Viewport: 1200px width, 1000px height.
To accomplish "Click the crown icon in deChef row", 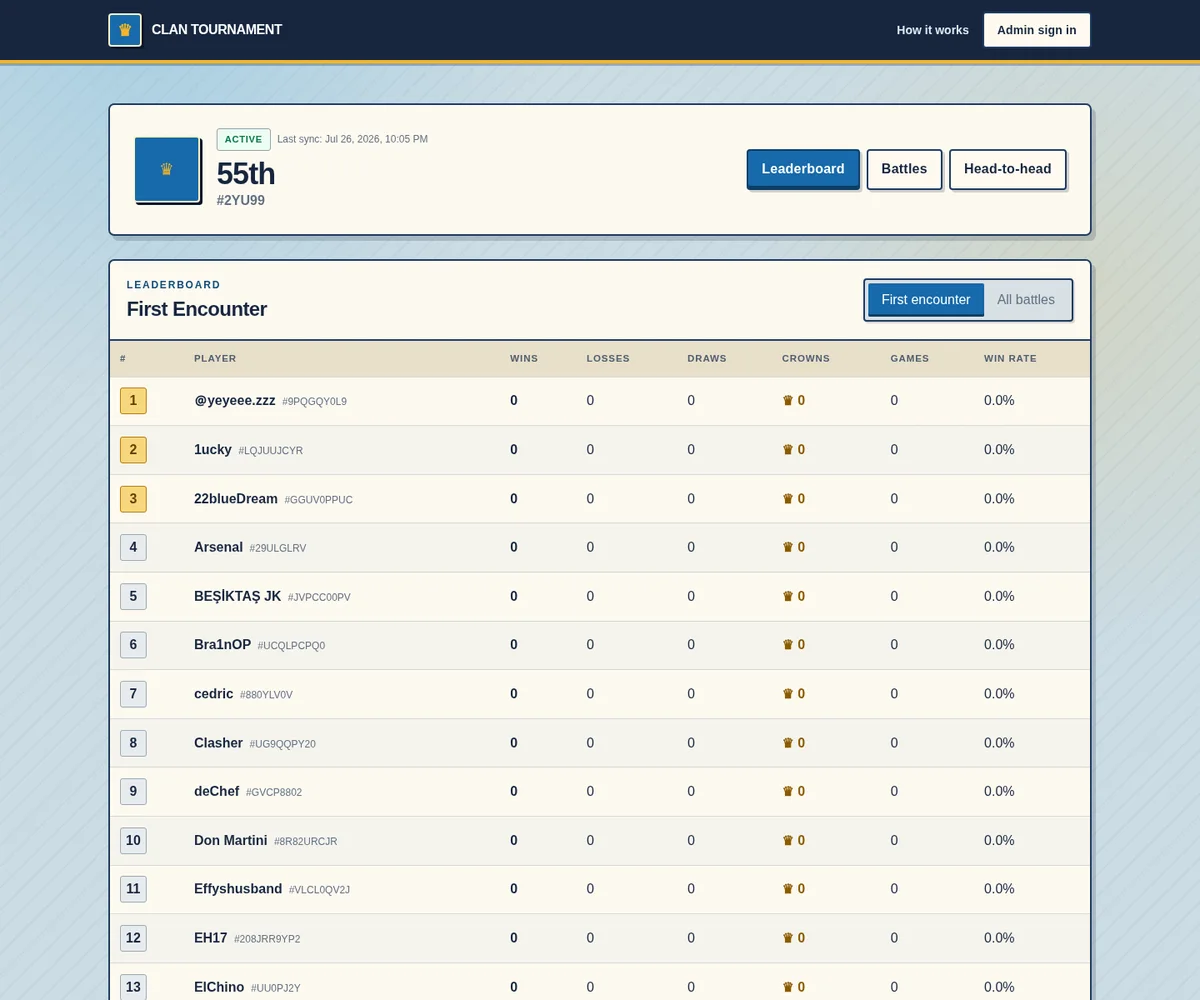I will pyautogui.click(x=788, y=791).
